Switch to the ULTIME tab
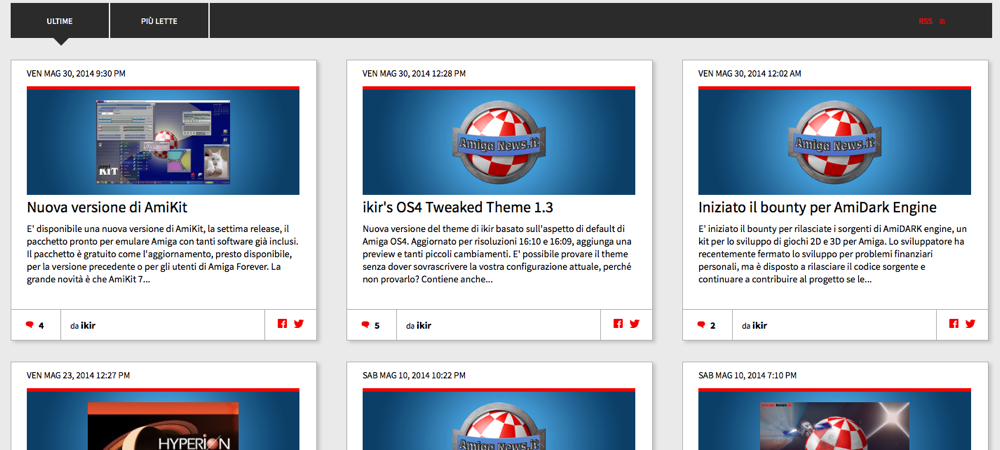The height and width of the screenshot is (450, 1000). pyautogui.click(x=60, y=21)
